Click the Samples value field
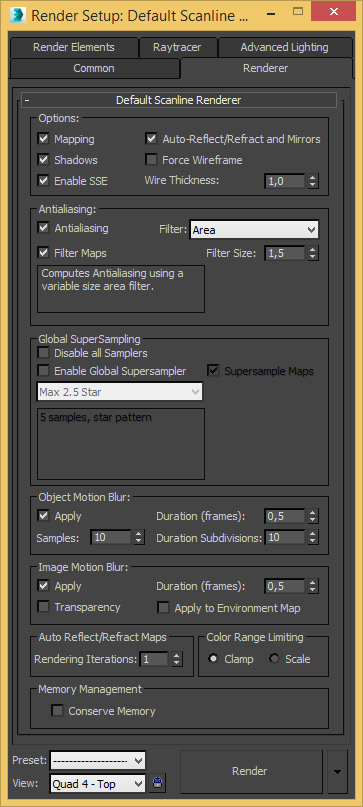Screen dimensions: 363x807 point(111,538)
